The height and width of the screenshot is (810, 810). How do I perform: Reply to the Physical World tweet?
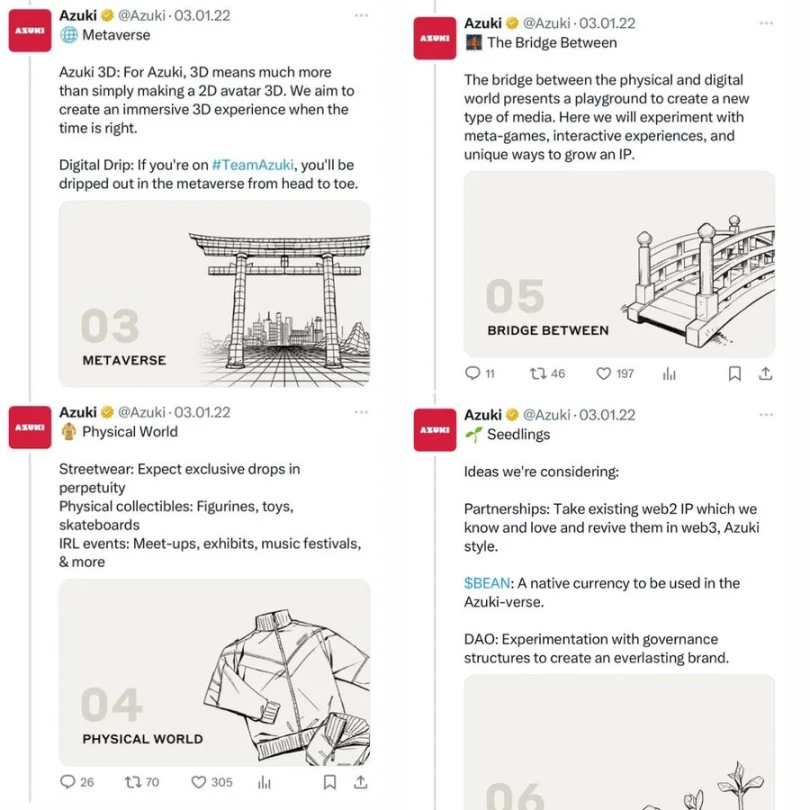[67, 781]
